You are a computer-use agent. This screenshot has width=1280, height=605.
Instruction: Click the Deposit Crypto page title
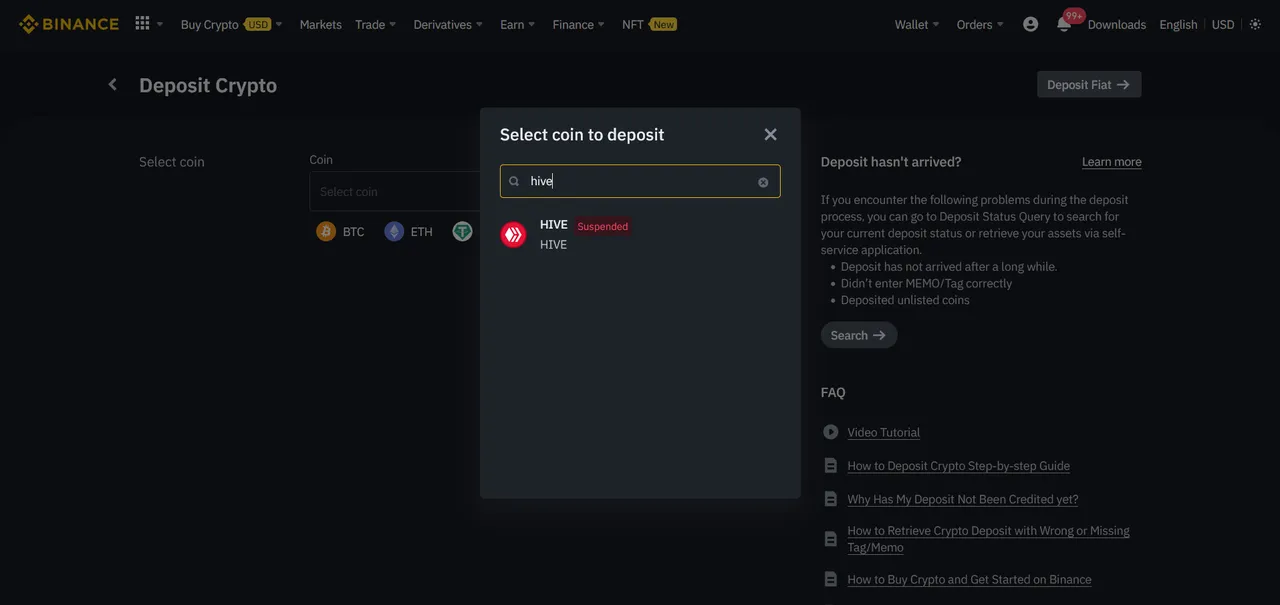208,85
